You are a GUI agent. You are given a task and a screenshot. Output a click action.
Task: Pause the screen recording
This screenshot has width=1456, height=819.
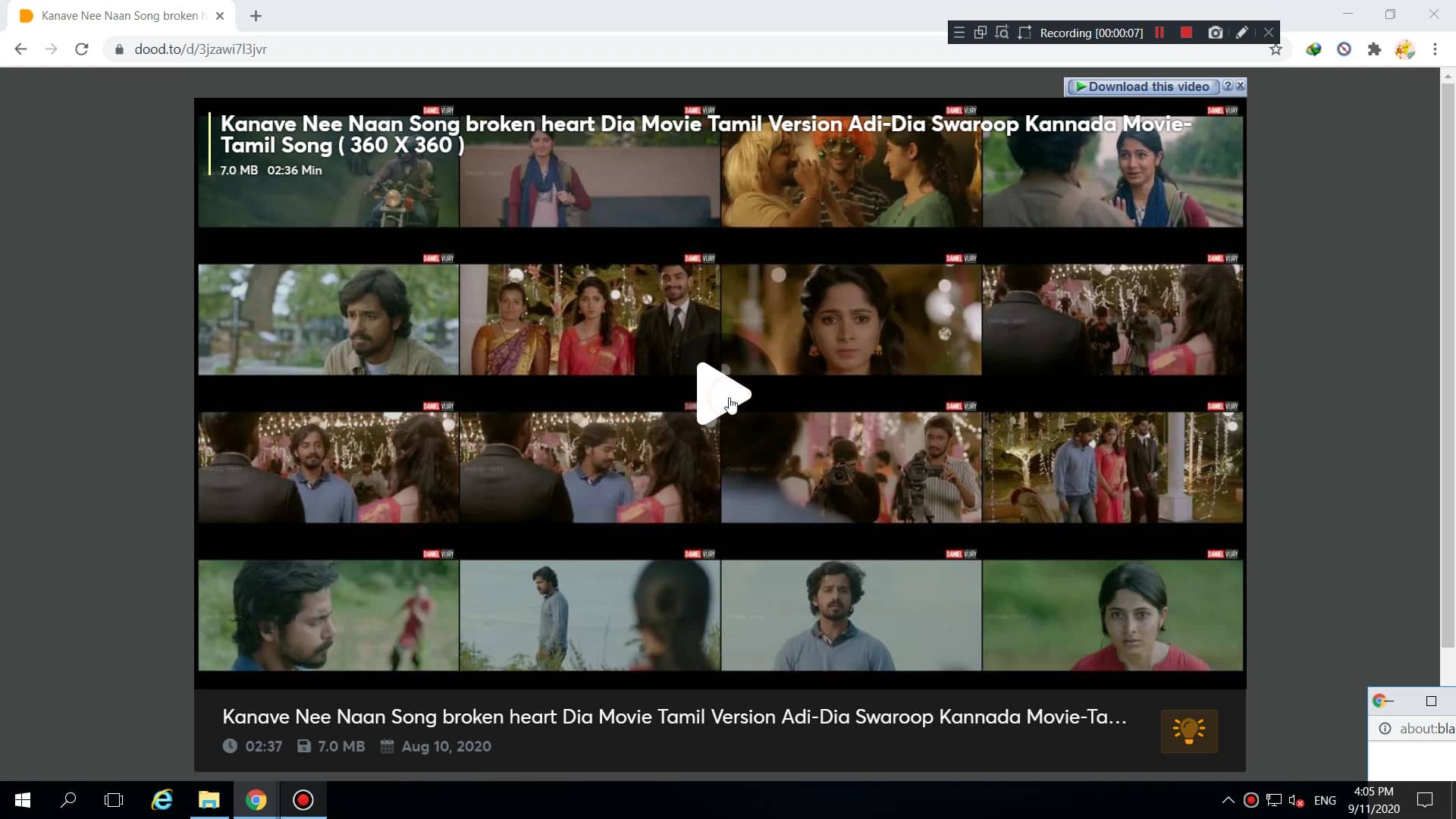[1159, 33]
